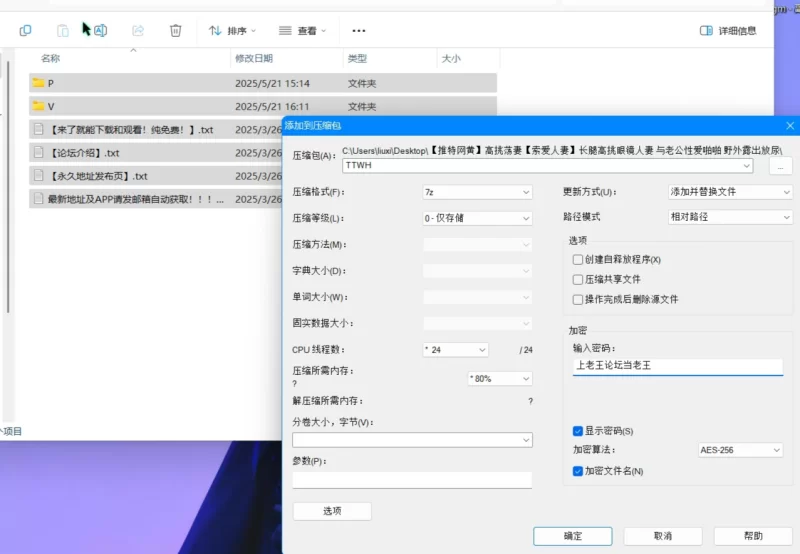800x554 pixels.
Task: Check 操作完成后删除源文件 option
Action: [x=578, y=299]
